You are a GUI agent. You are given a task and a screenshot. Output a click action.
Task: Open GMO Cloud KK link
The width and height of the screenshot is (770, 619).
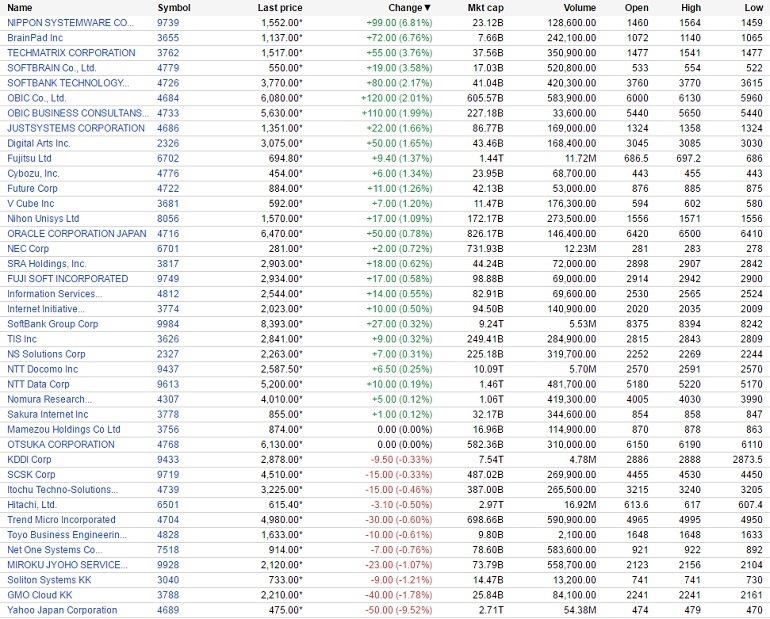39,595
